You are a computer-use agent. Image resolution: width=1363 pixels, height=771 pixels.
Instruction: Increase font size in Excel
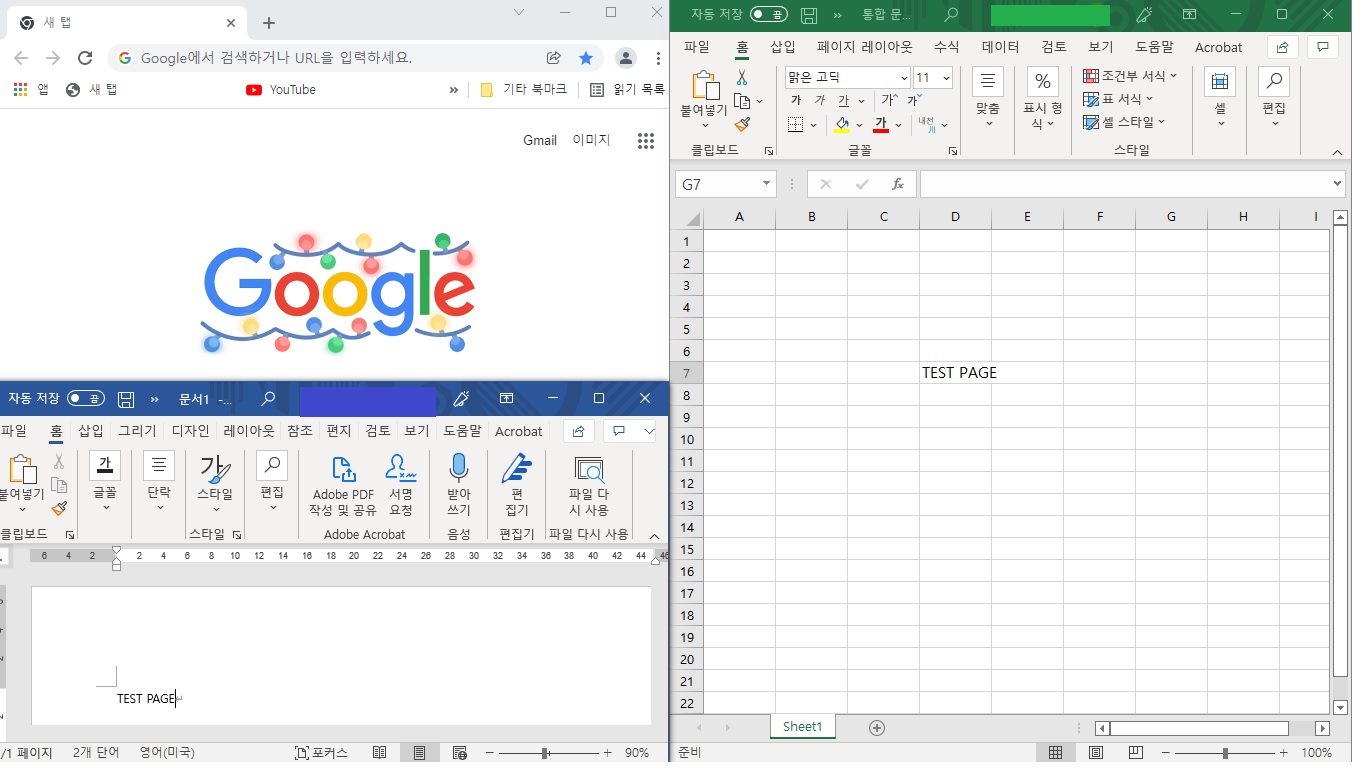tap(888, 101)
